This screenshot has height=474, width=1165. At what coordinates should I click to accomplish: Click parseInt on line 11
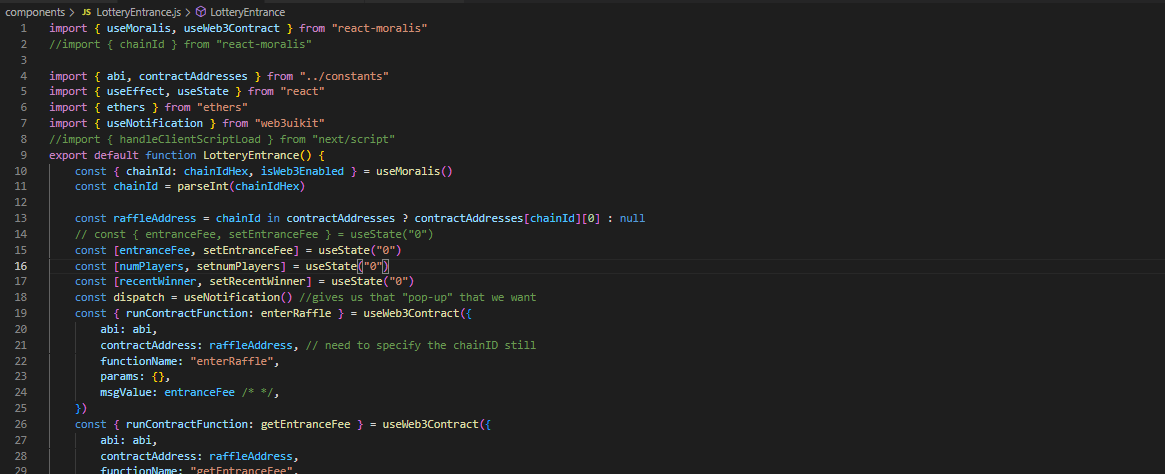point(202,186)
